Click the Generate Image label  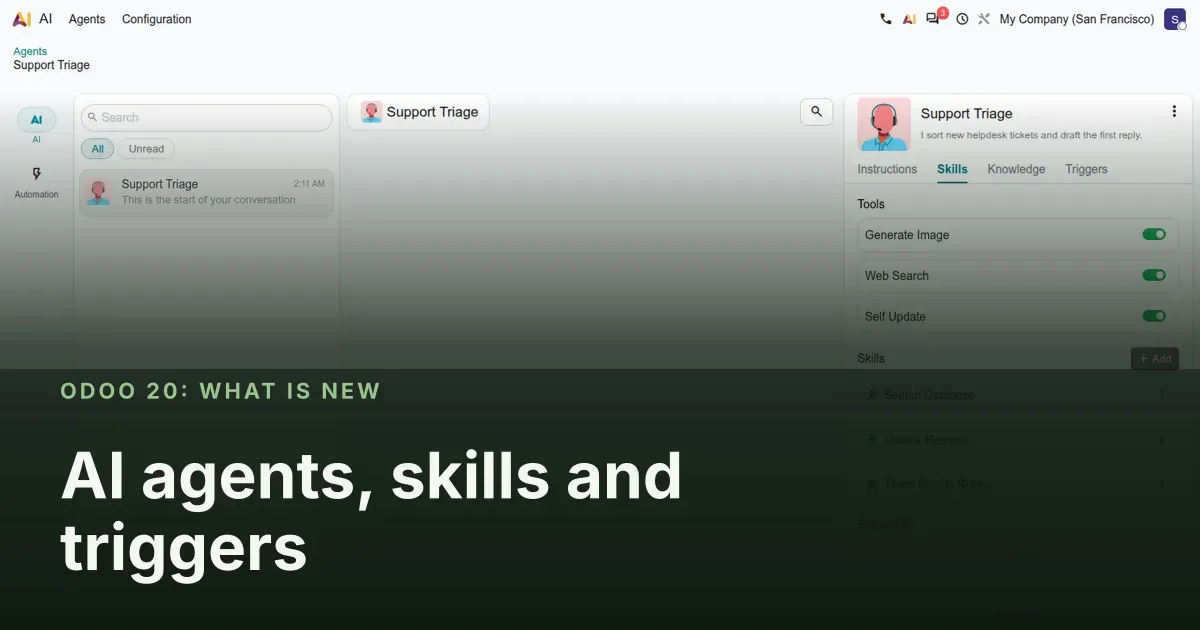[x=907, y=235]
